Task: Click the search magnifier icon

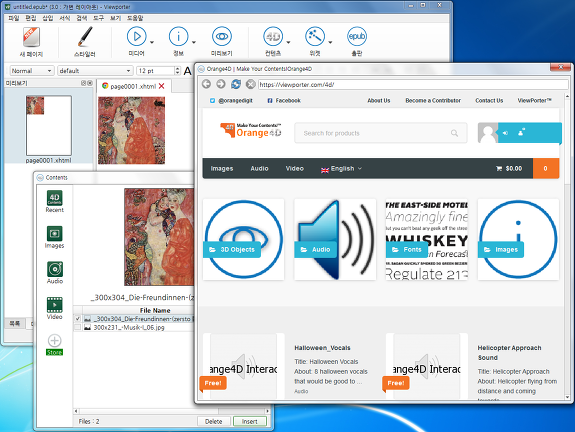Action: (454, 133)
